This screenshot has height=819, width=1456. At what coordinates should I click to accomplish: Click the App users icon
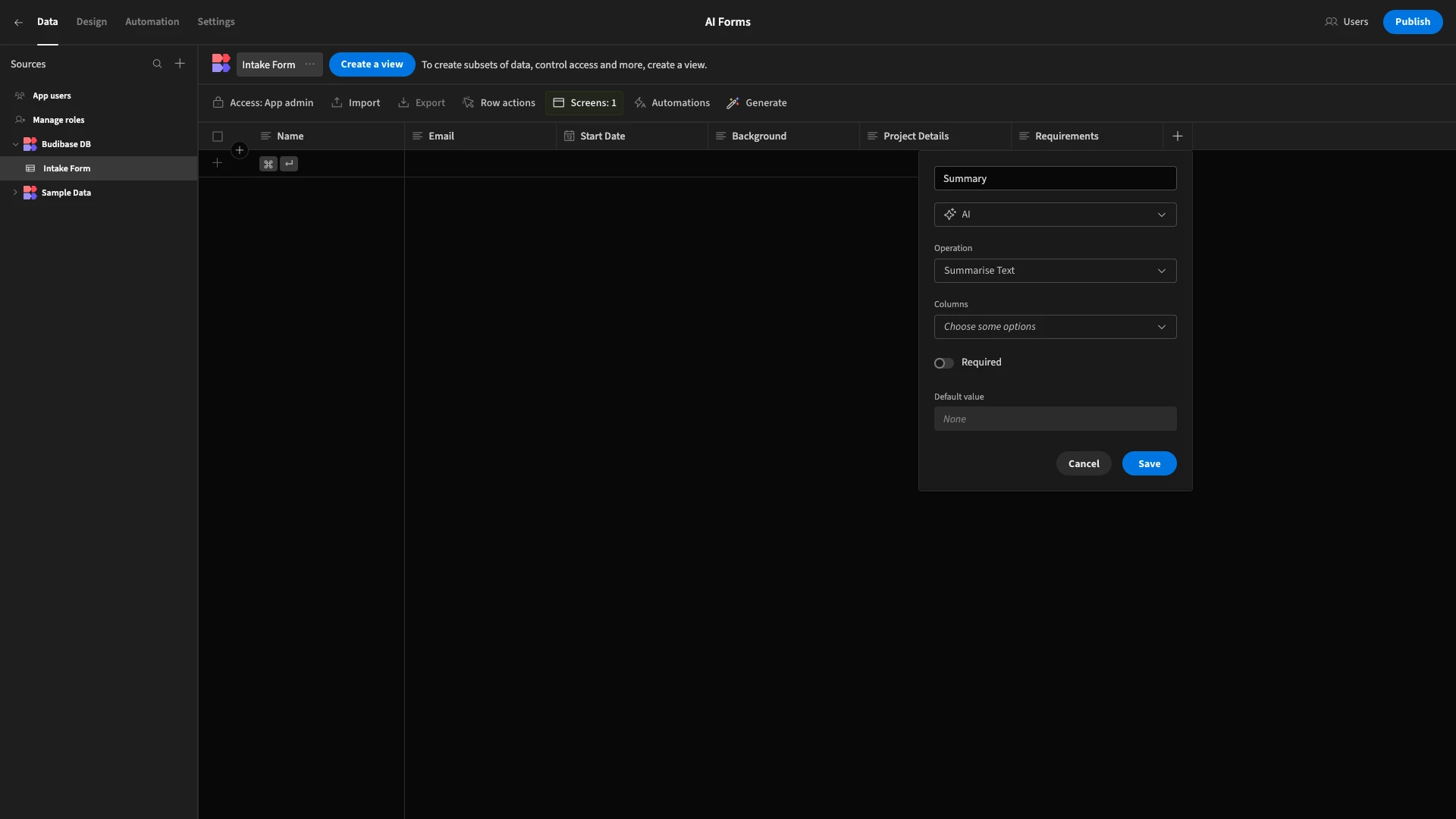[20, 96]
